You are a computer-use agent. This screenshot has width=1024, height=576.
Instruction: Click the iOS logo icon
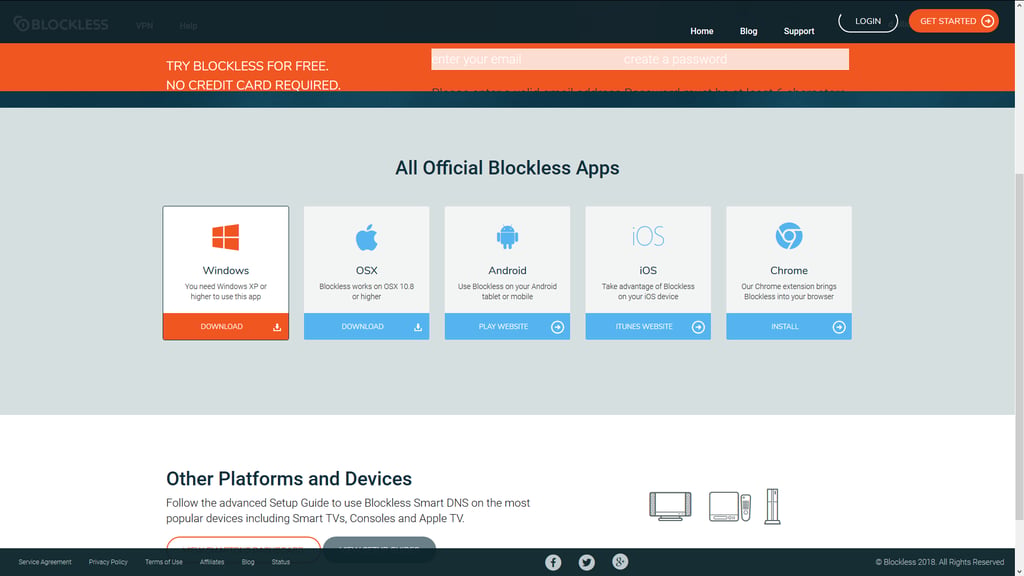click(x=648, y=236)
